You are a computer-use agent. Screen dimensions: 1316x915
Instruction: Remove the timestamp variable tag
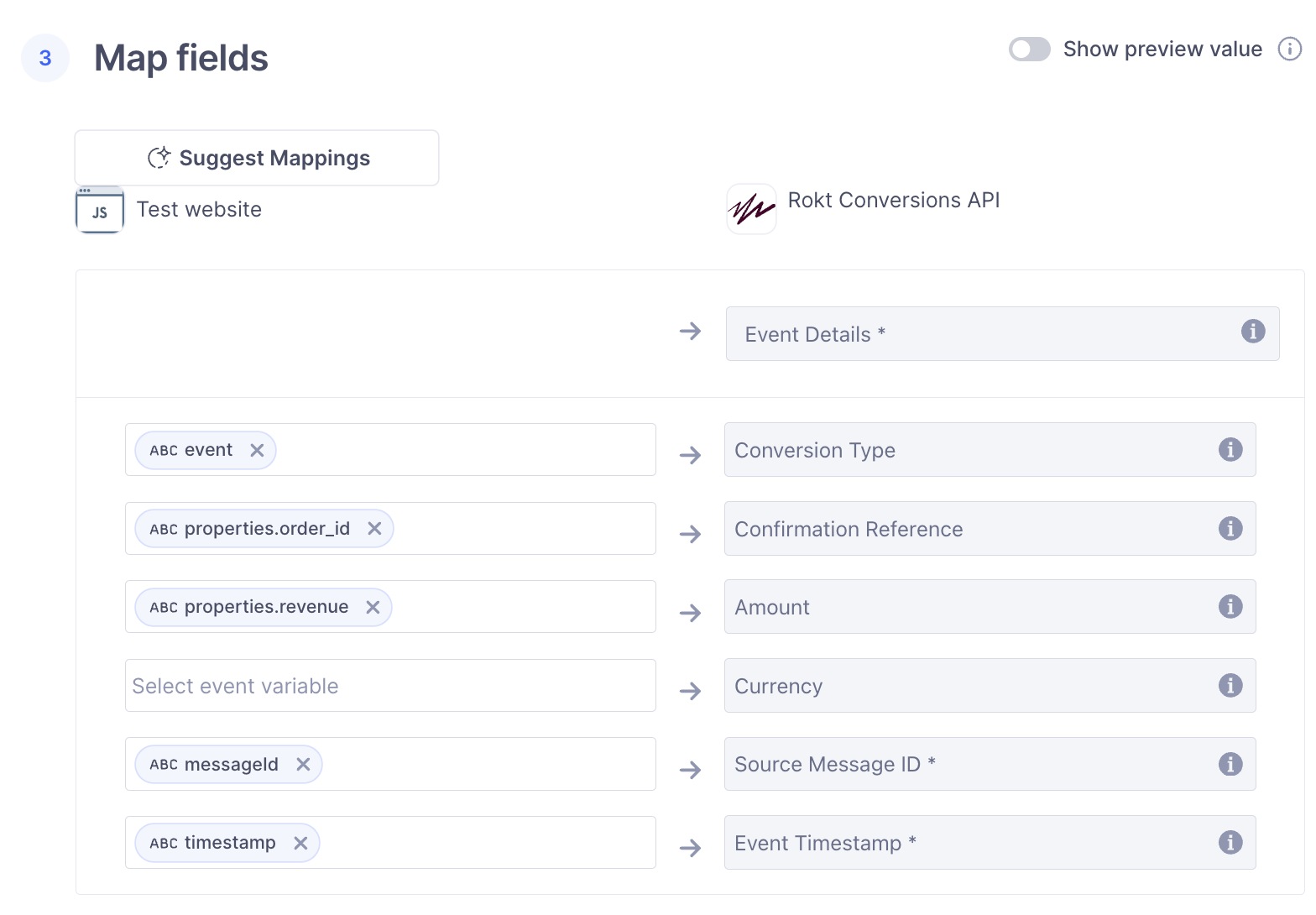point(300,844)
